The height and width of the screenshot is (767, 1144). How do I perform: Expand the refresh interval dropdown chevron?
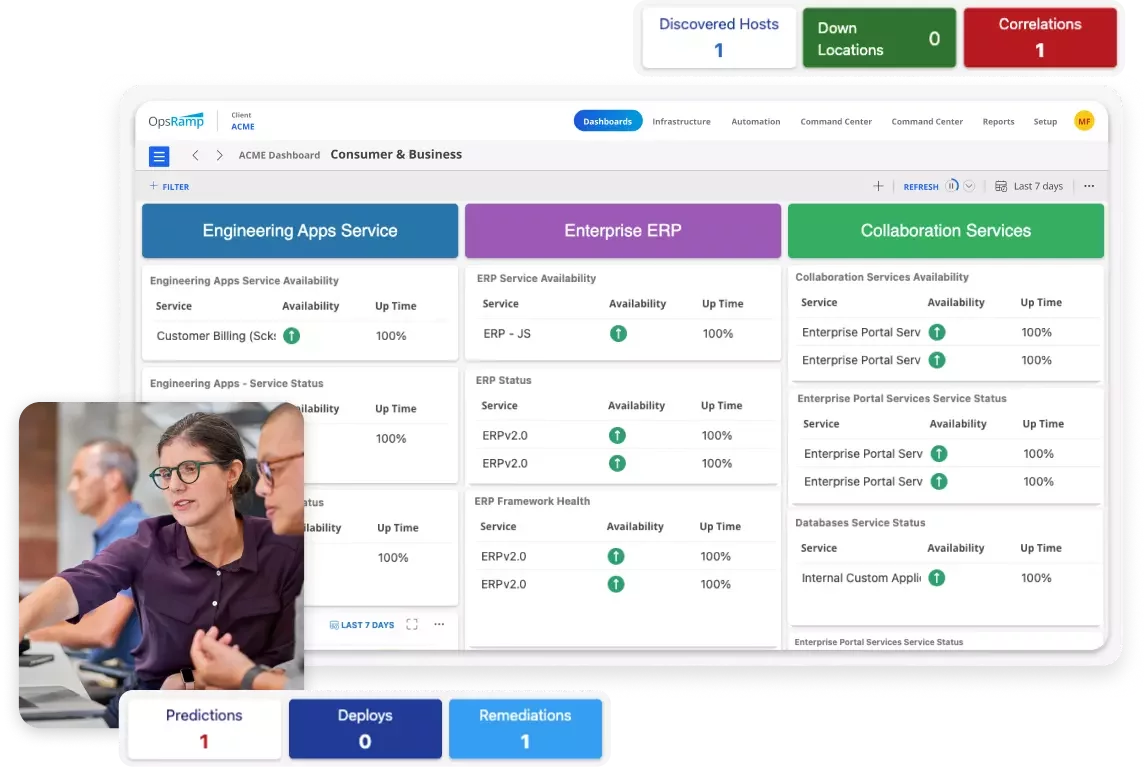(x=969, y=186)
